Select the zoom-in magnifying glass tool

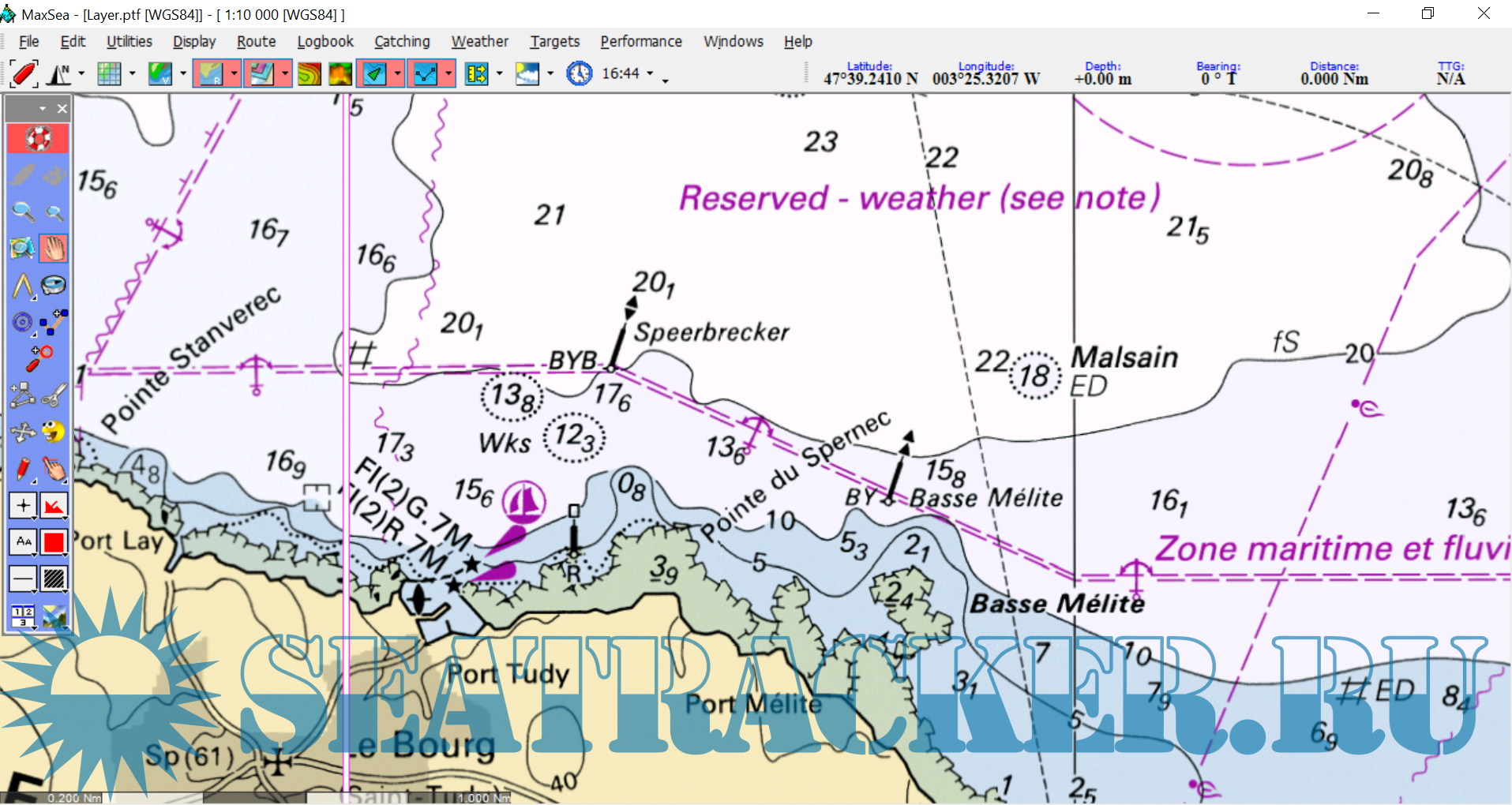tap(23, 212)
